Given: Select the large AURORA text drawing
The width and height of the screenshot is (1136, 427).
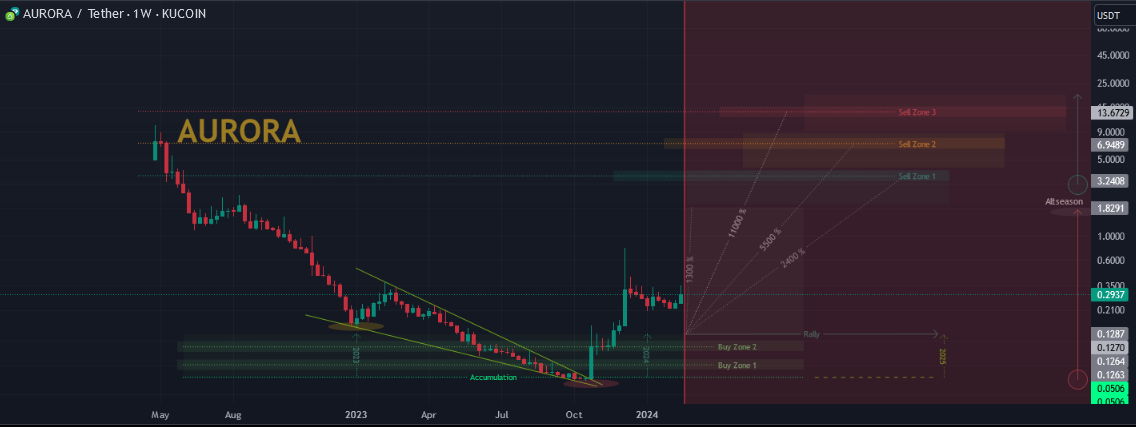Looking at the screenshot, I should [239, 131].
